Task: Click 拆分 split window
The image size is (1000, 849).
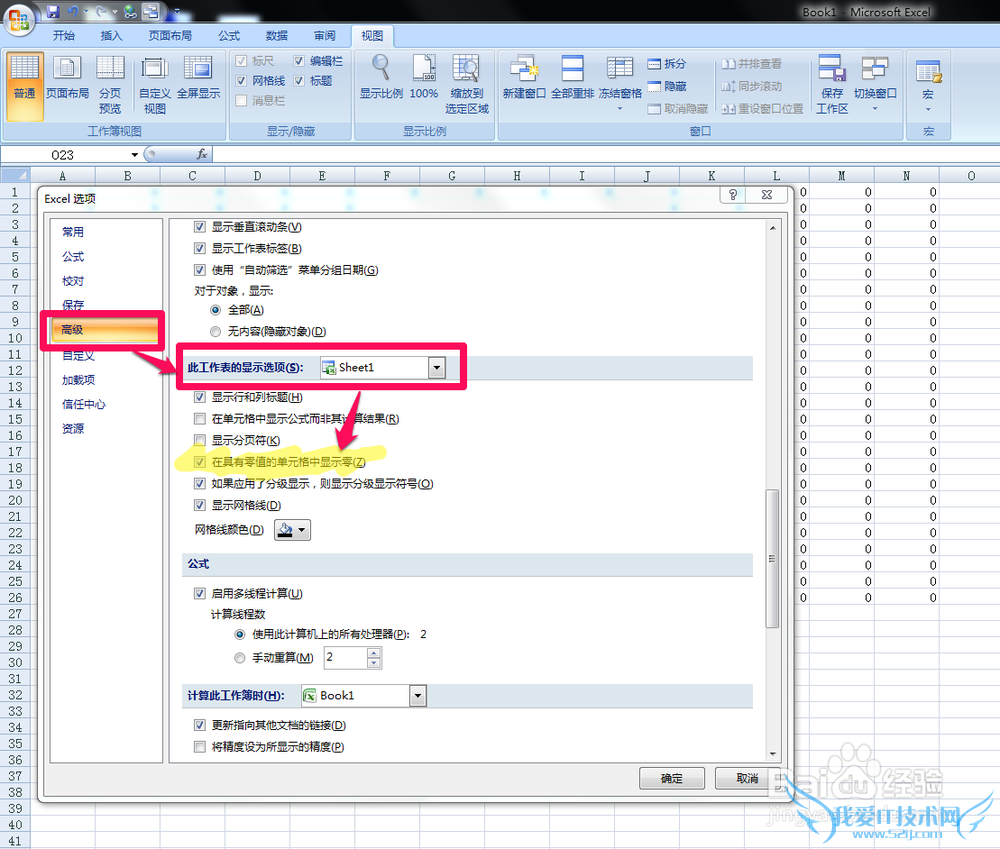Action: tap(667, 64)
